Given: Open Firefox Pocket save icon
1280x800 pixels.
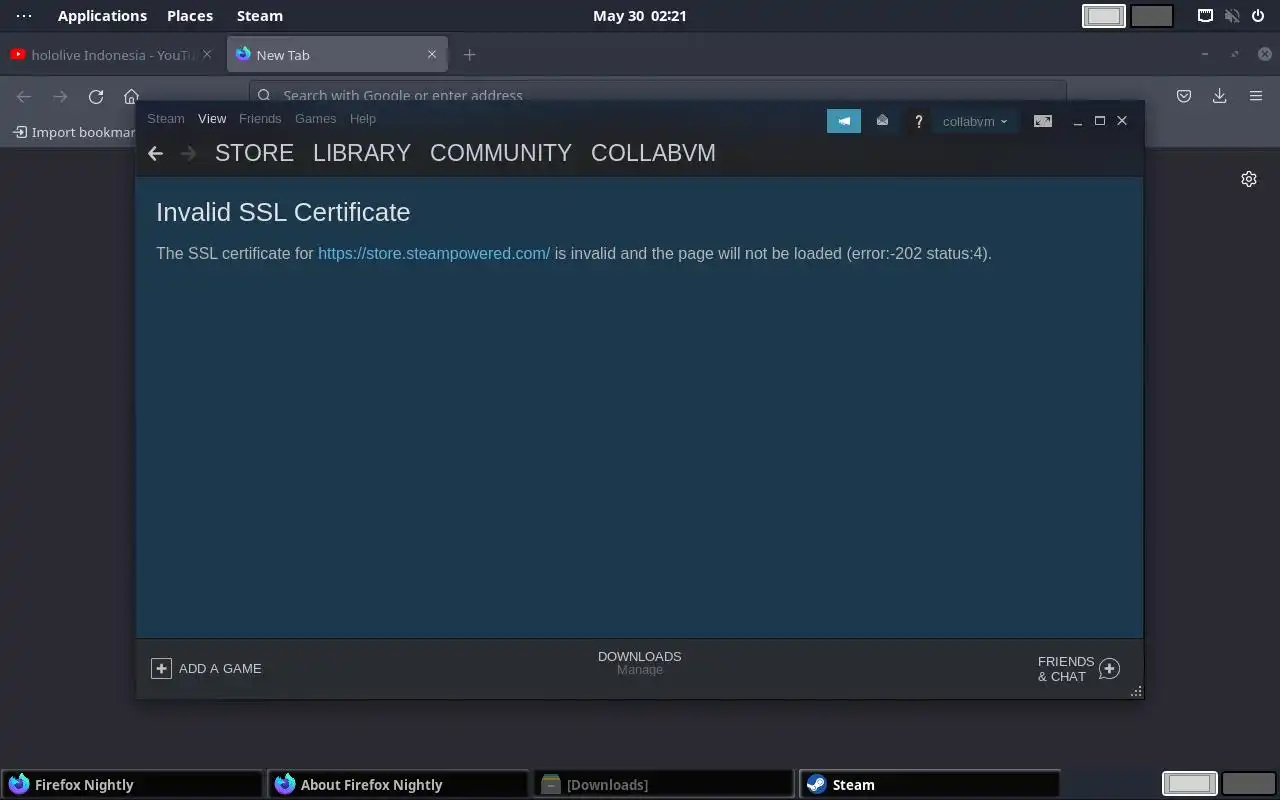Looking at the screenshot, I should pyautogui.click(x=1184, y=96).
